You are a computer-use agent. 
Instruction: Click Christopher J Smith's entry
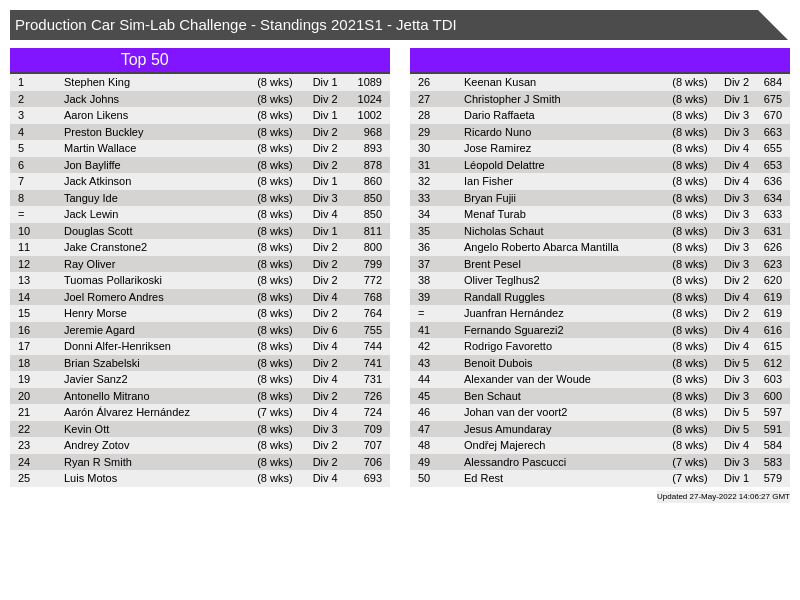512,99
